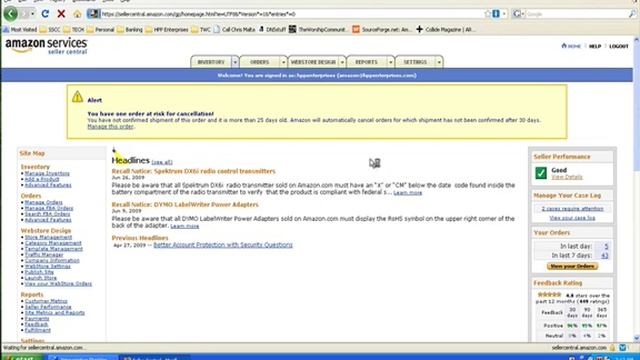The image size is (640, 360).
Task: Open the Orders tab
Action: click(260, 62)
